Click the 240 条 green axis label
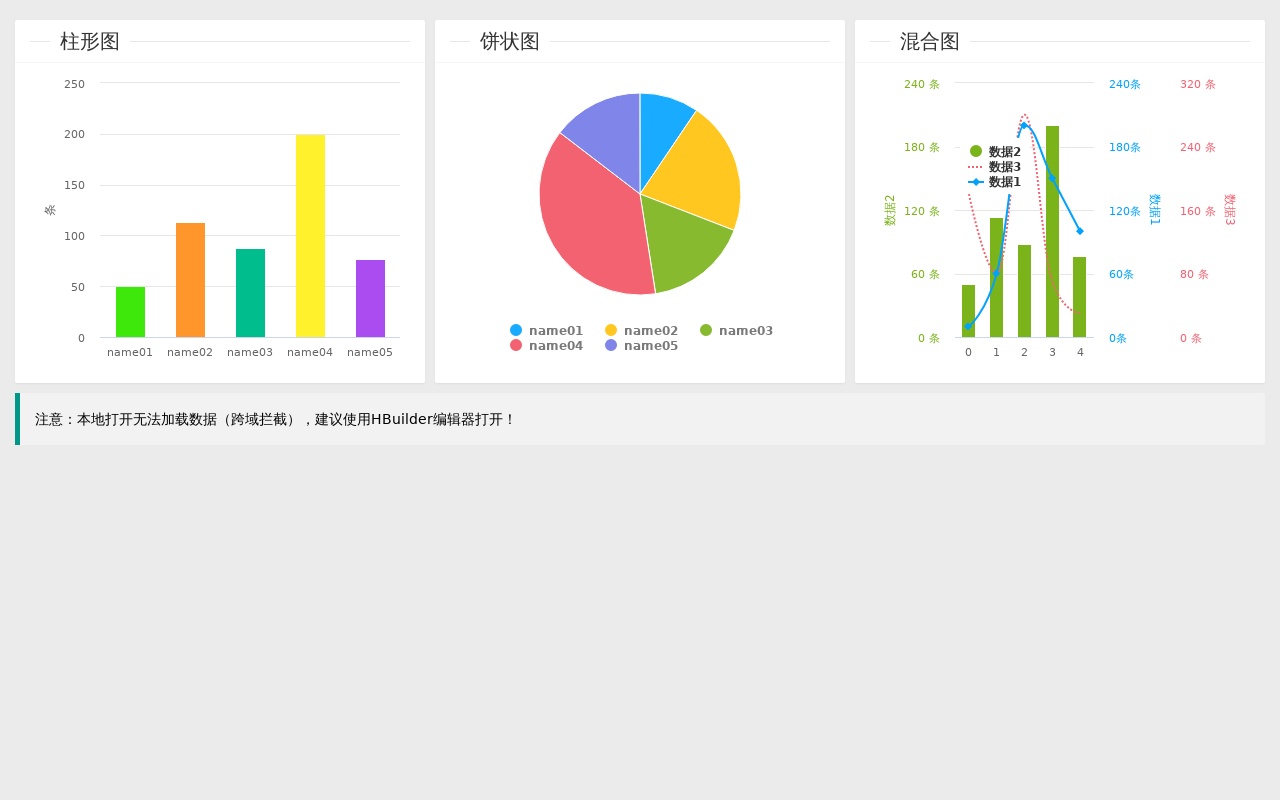The image size is (1280, 800). click(x=922, y=84)
